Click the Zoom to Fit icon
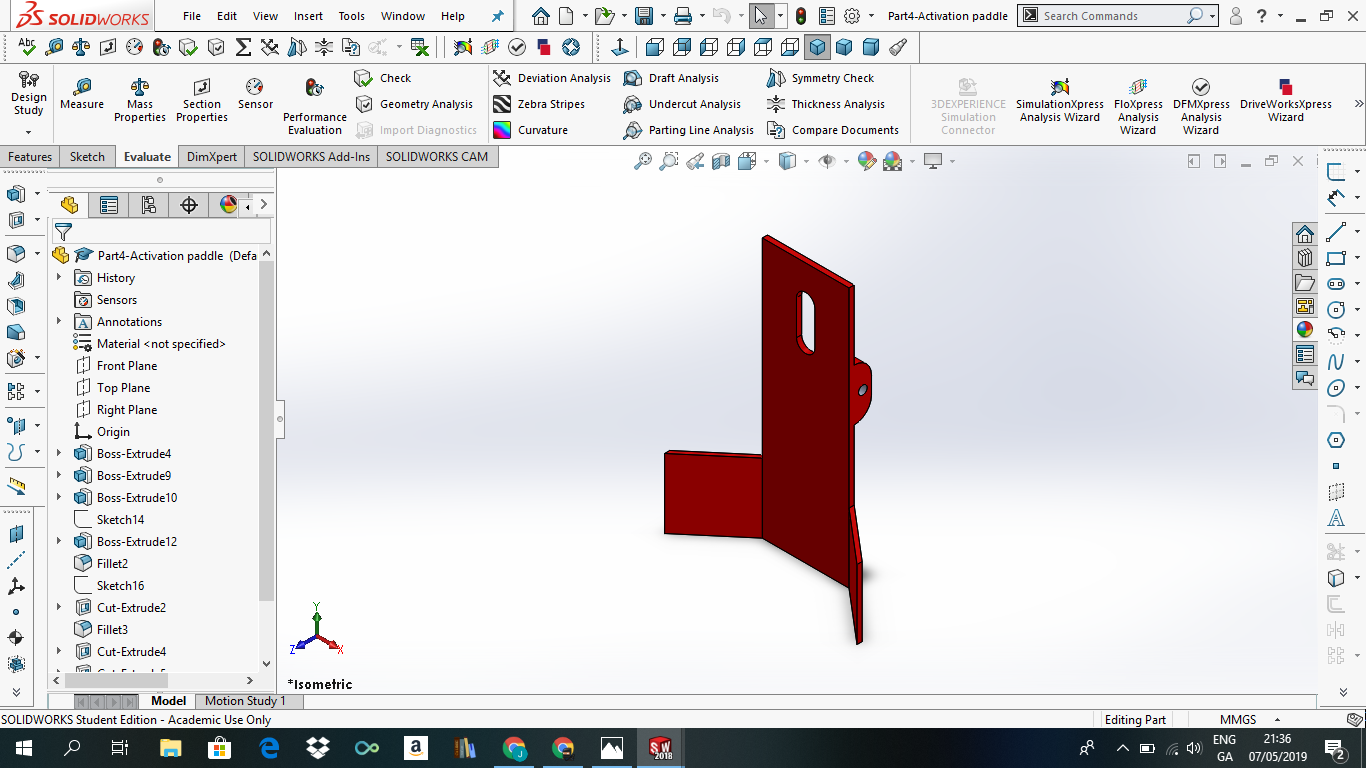The image size is (1366, 768). [x=643, y=161]
